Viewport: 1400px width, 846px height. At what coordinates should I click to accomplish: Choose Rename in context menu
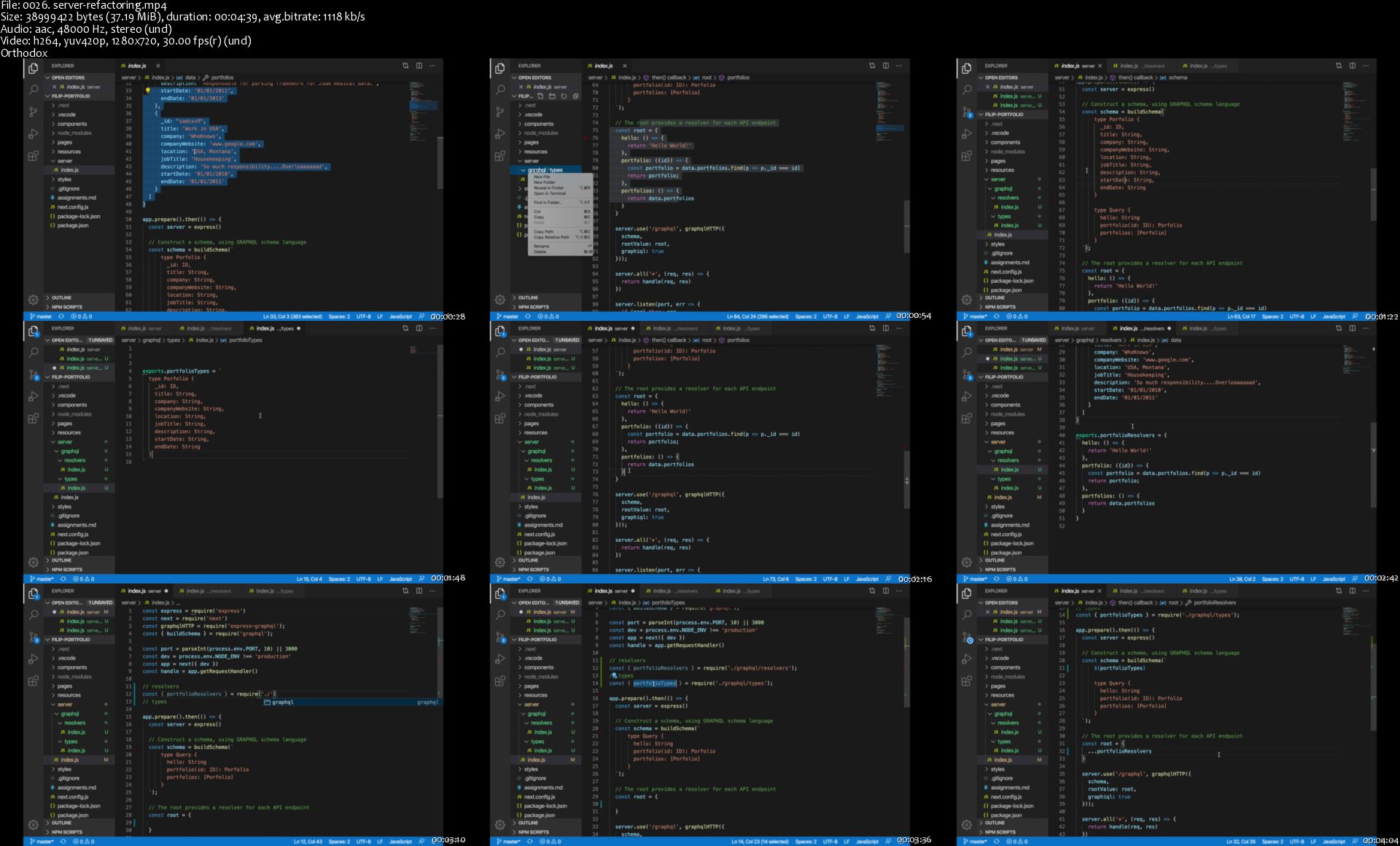(560, 247)
